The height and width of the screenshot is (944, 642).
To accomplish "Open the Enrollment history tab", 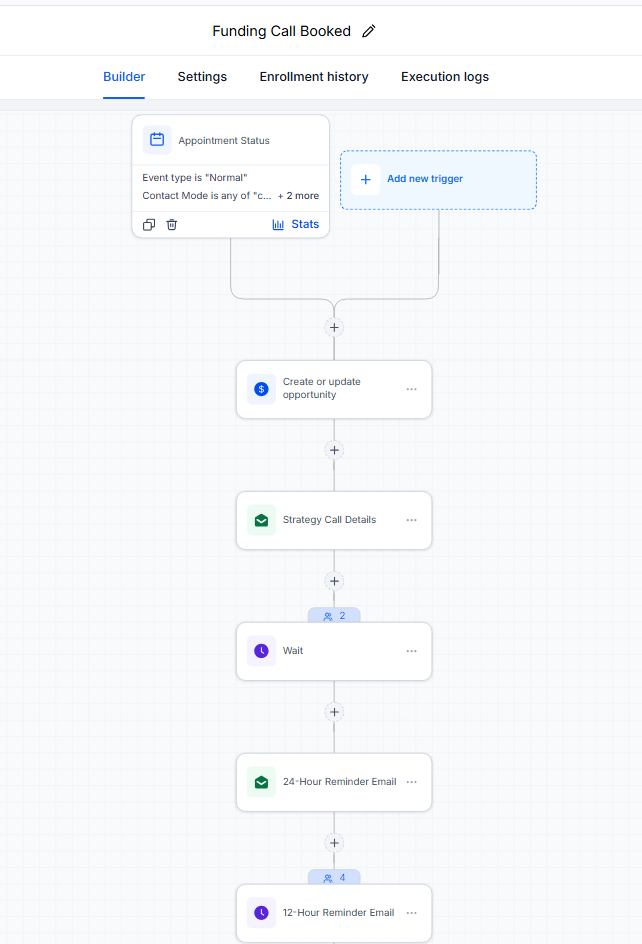I will click(x=314, y=77).
